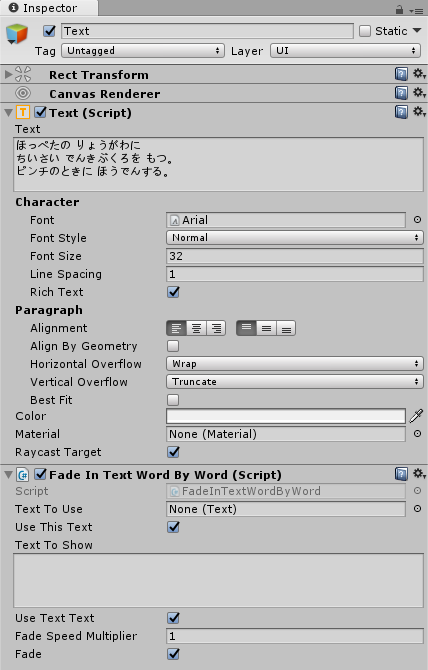Set vertical alignment to middle
The image size is (428, 670).
coord(266,328)
